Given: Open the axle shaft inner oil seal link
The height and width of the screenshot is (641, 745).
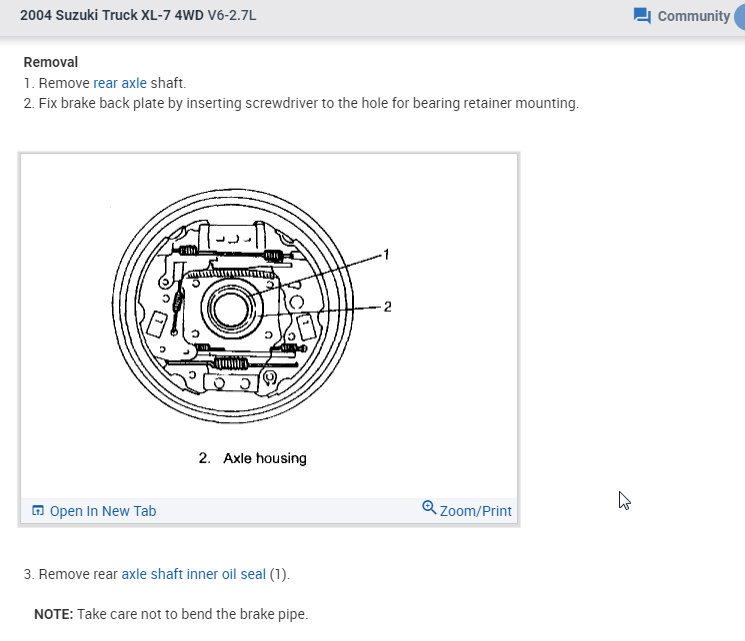Looking at the screenshot, I should pos(193,574).
